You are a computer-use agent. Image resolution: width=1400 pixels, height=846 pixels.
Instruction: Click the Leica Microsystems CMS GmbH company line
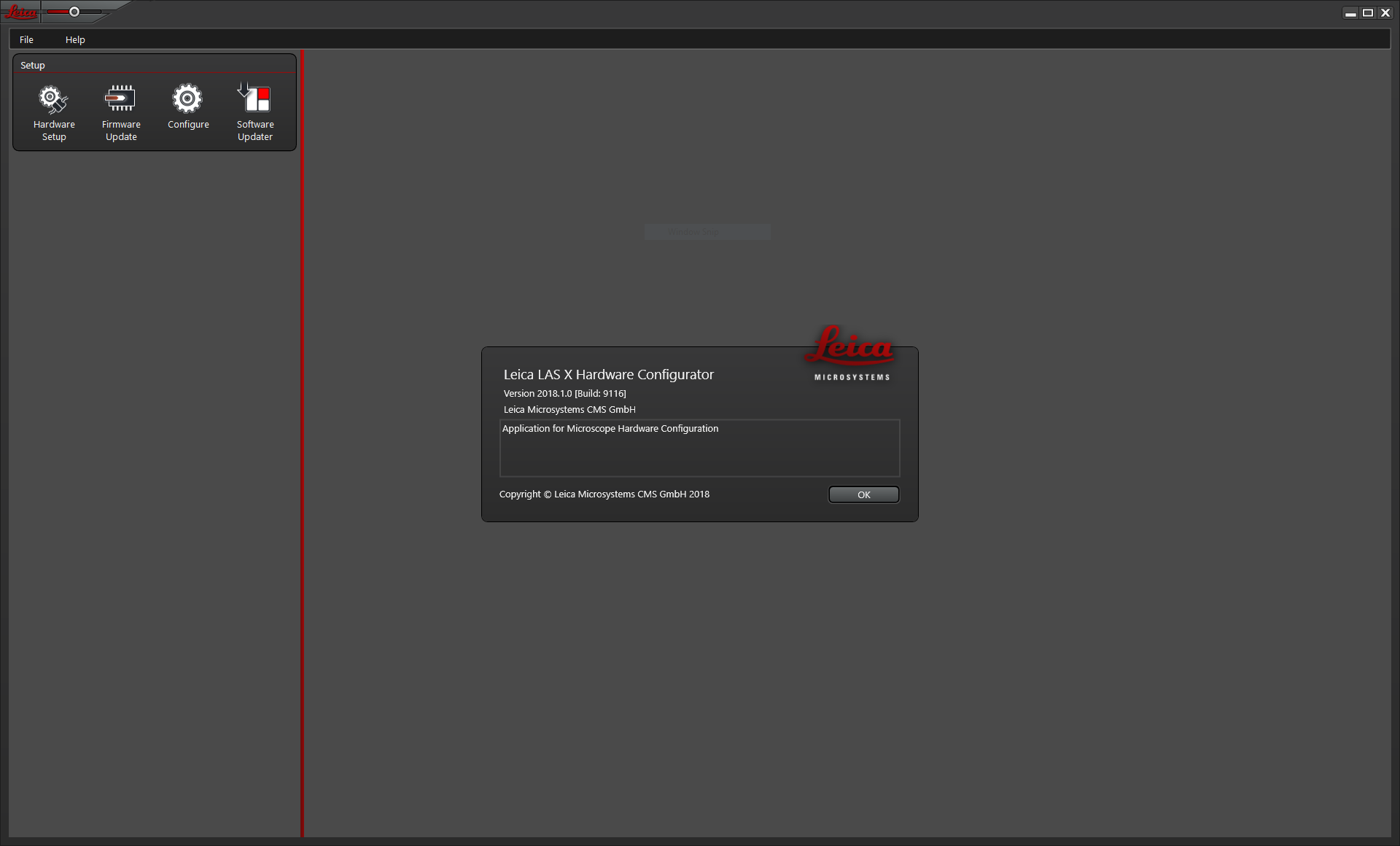(x=569, y=409)
